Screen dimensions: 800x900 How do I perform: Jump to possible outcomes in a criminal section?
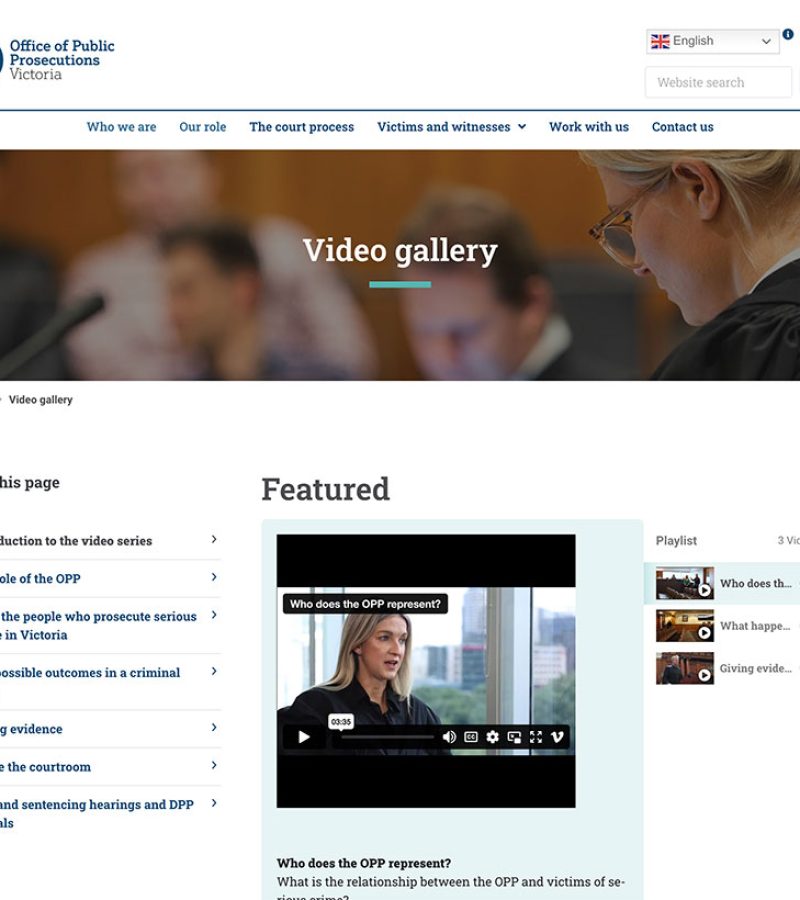point(90,673)
